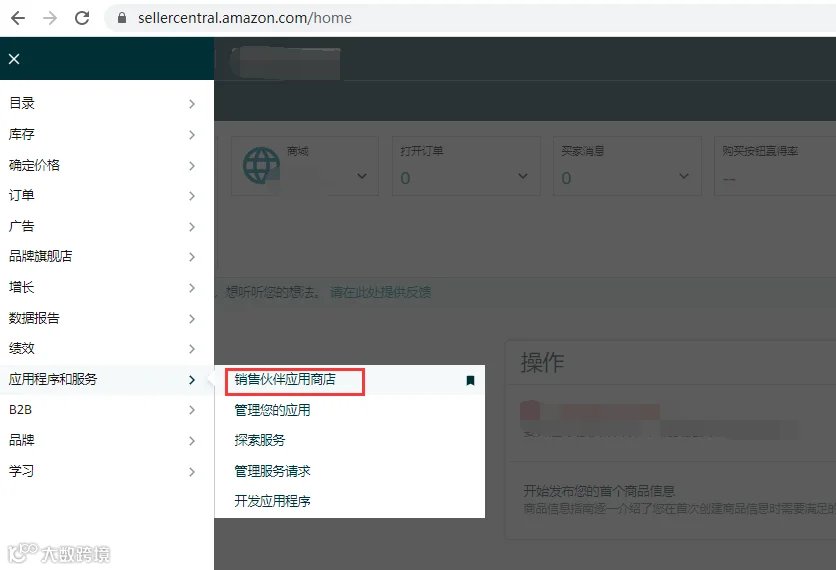Open the 买家消息 dropdown arrow
This screenshot has width=836, height=570.
pos(684,176)
